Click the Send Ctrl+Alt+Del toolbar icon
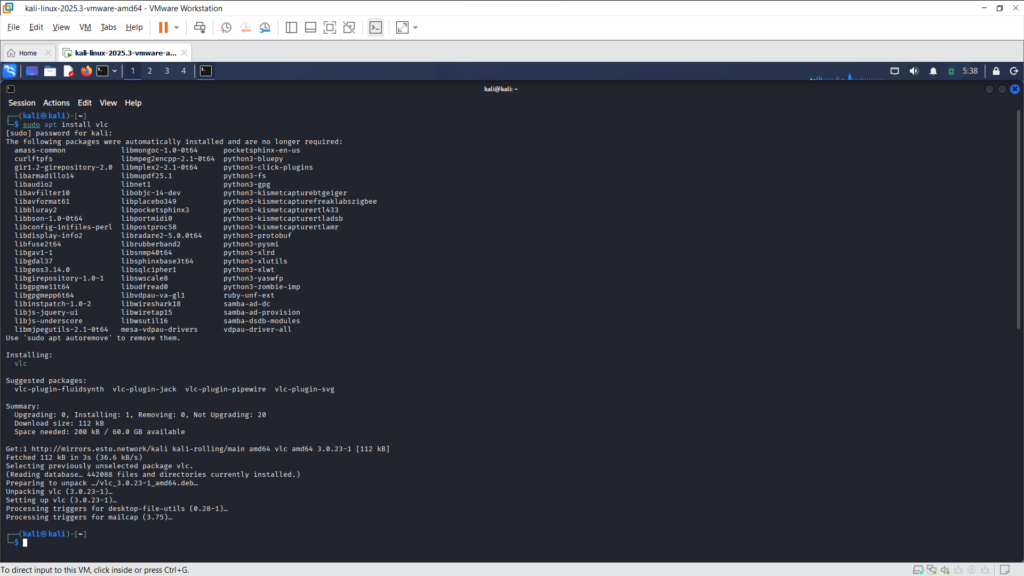 [200, 27]
